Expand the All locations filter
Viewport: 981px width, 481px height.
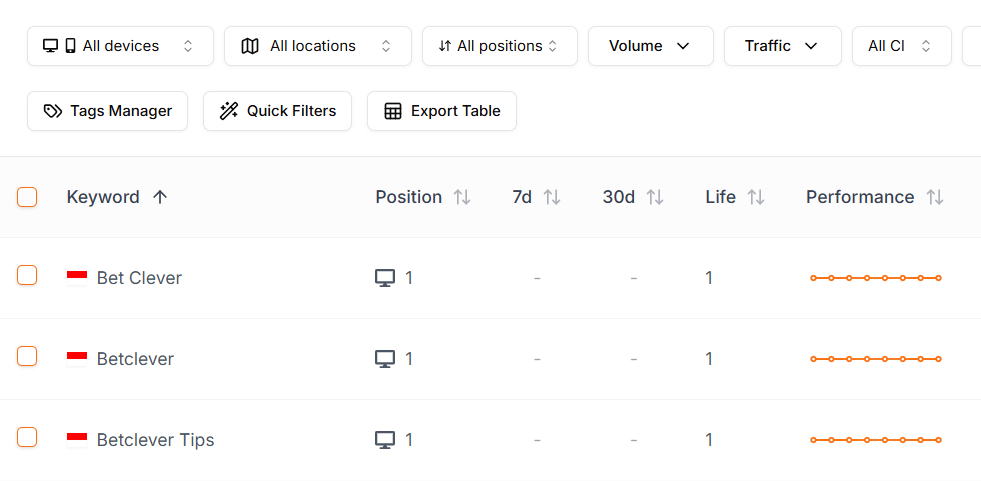317,46
